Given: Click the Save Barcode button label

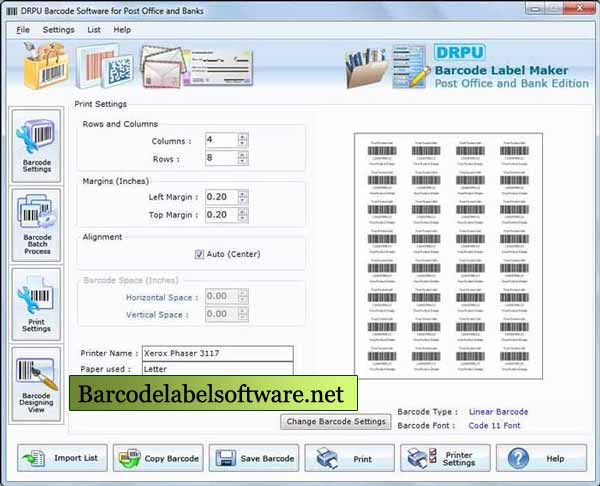Looking at the screenshot, I should [x=267, y=458].
